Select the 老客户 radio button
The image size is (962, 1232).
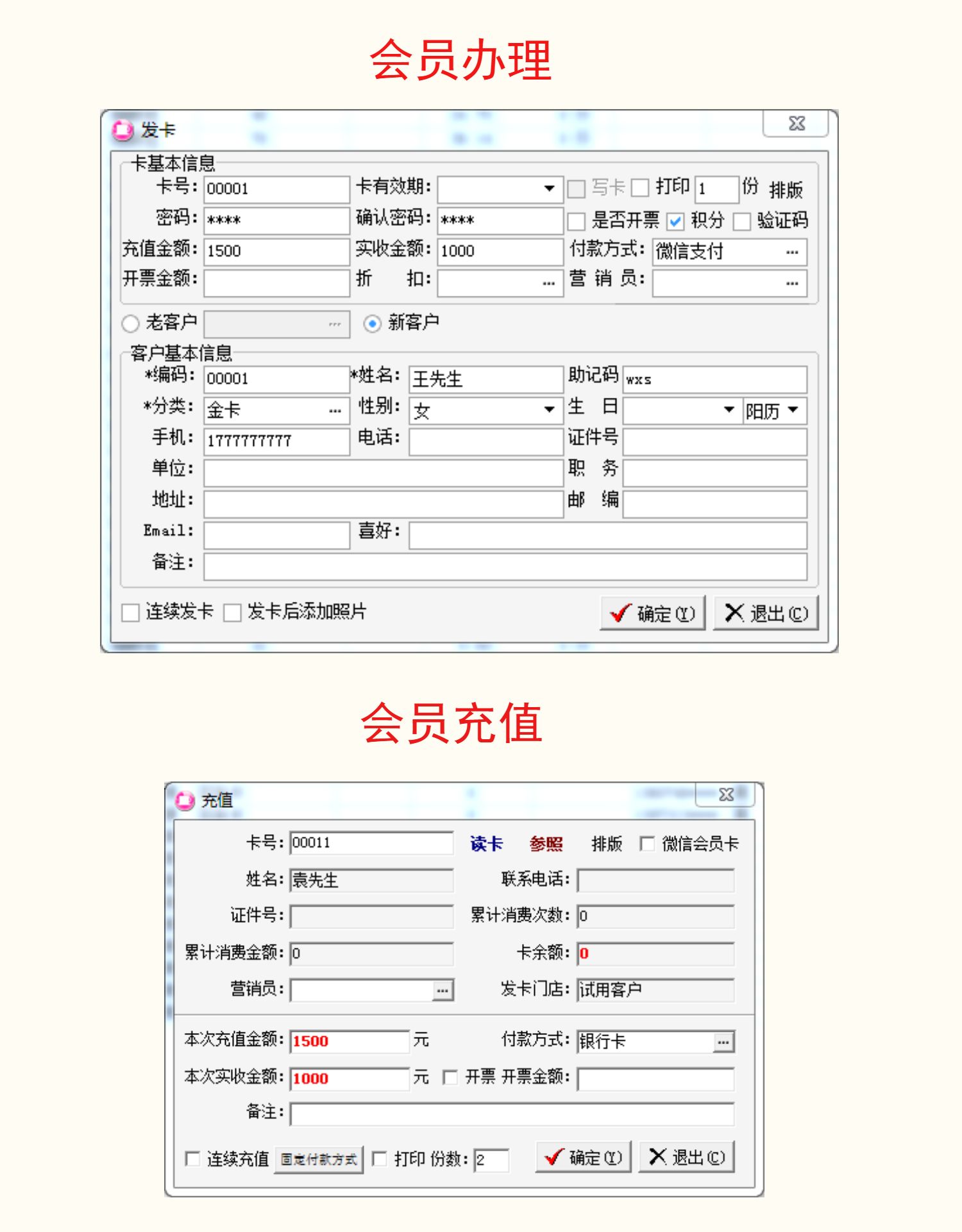[x=130, y=323]
